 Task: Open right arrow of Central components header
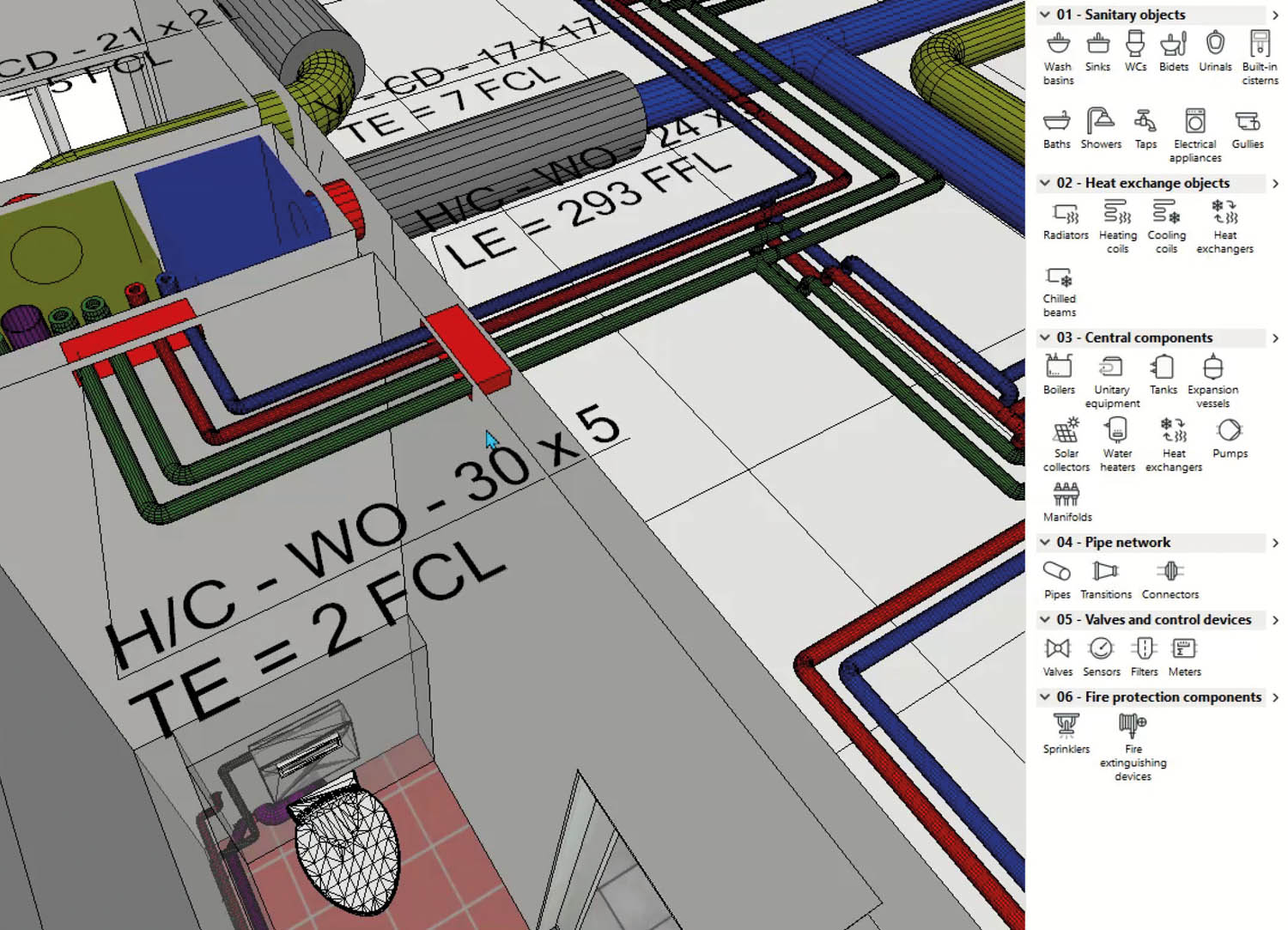tap(1275, 338)
